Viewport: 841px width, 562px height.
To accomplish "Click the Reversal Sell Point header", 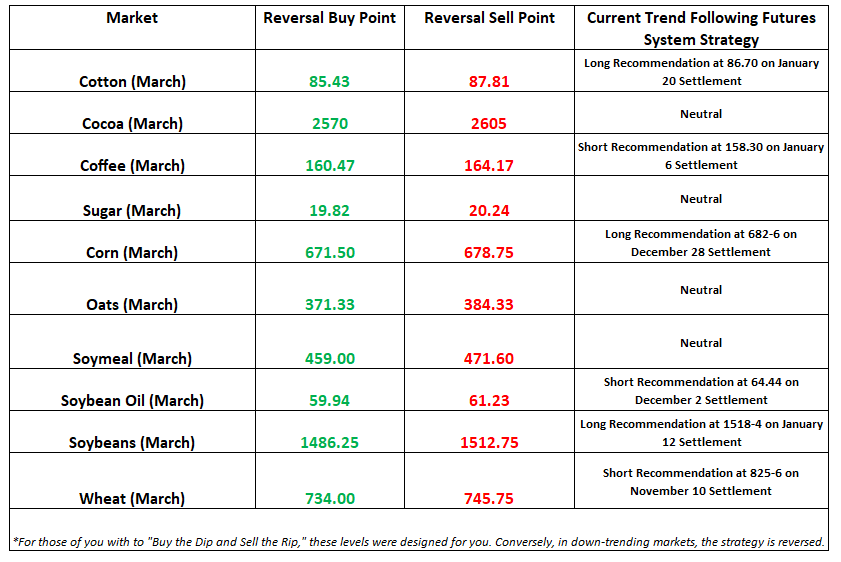I will pos(489,18).
